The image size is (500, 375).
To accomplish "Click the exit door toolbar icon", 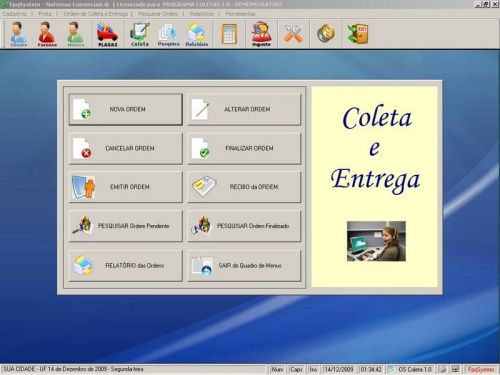I will [357, 34].
